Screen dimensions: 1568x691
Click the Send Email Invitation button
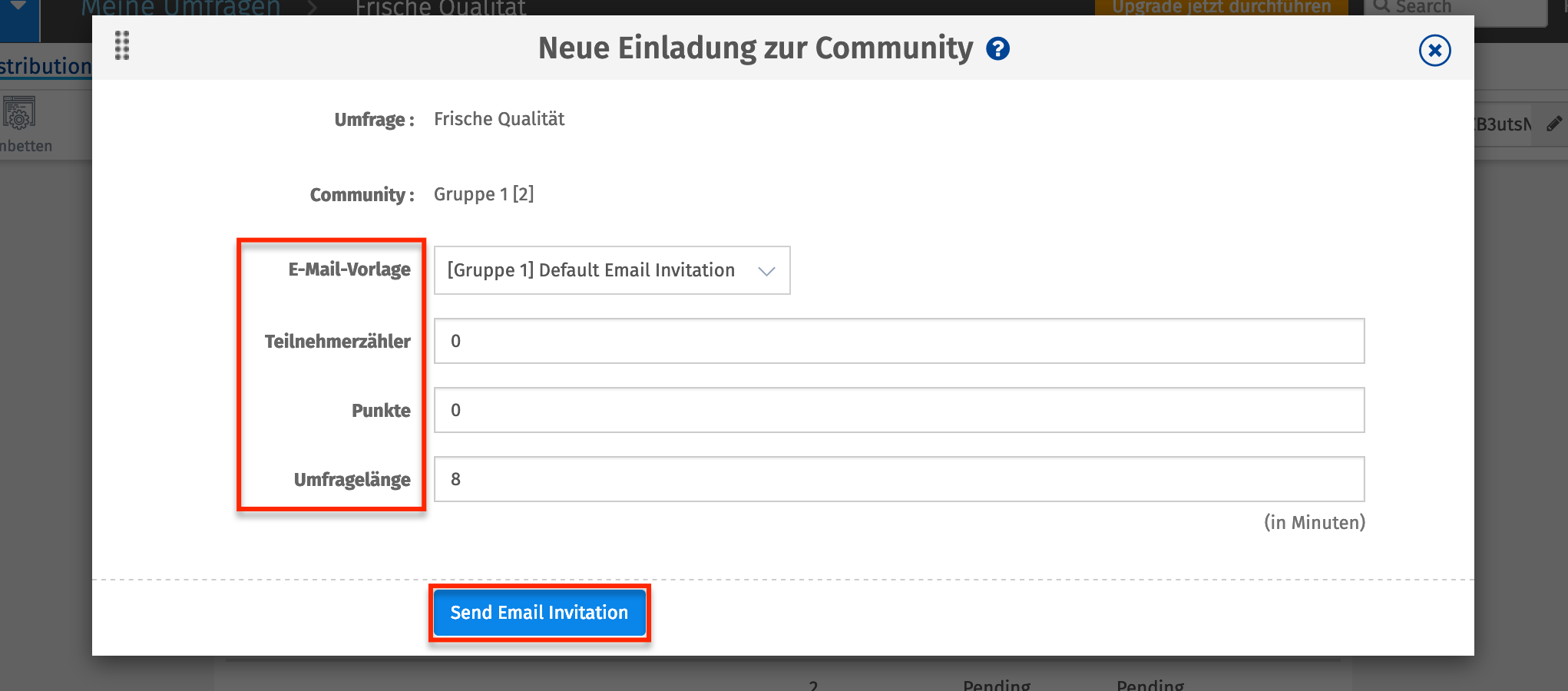coord(539,612)
